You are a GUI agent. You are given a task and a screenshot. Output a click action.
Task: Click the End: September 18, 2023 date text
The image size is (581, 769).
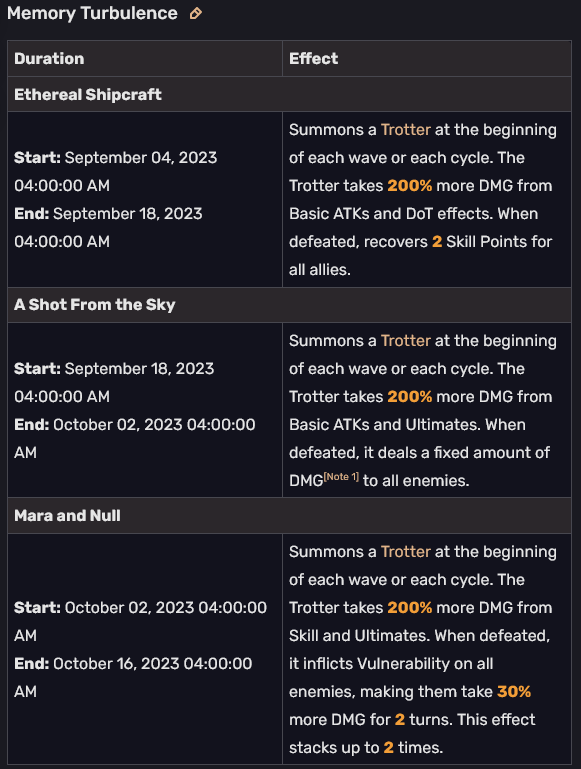[x=108, y=228]
